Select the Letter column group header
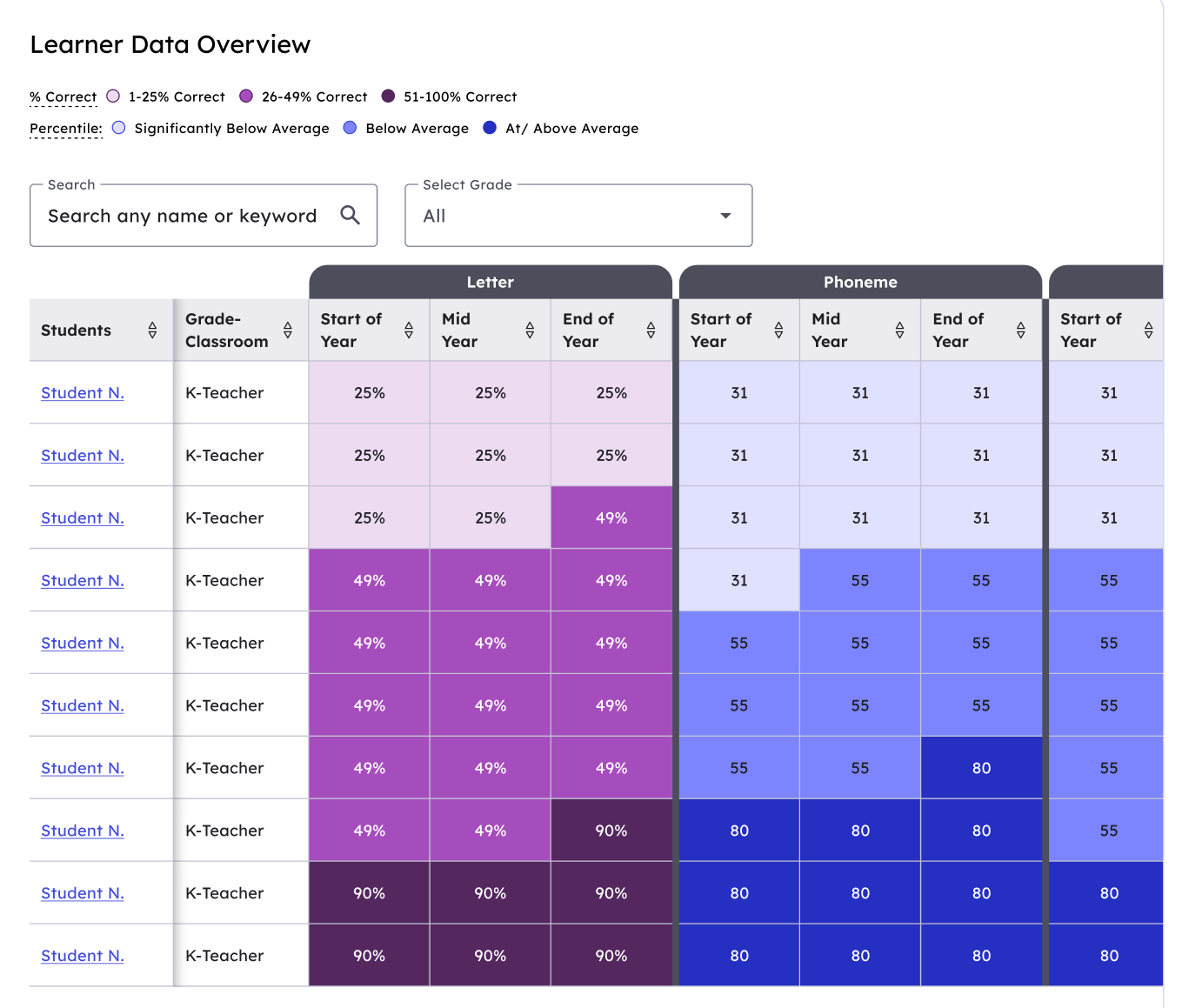The height and width of the screenshot is (1008, 1182). point(490,283)
